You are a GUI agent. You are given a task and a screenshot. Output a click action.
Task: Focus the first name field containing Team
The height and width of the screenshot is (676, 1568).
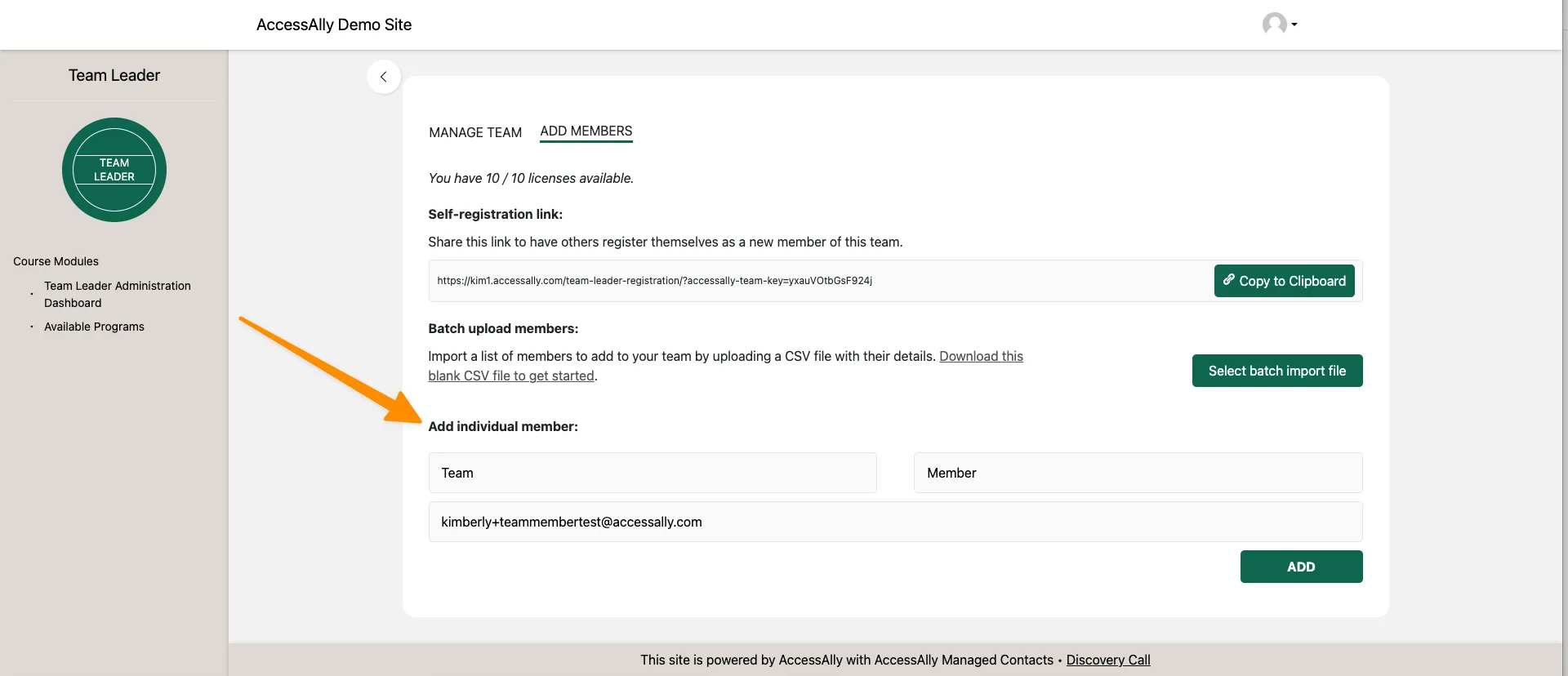click(x=652, y=473)
